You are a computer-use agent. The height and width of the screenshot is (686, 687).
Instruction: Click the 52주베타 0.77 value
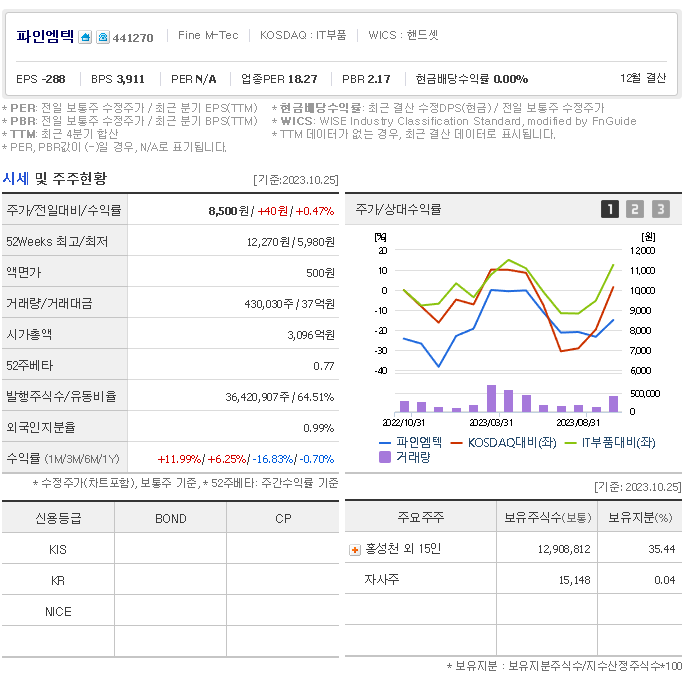[324, 366]
